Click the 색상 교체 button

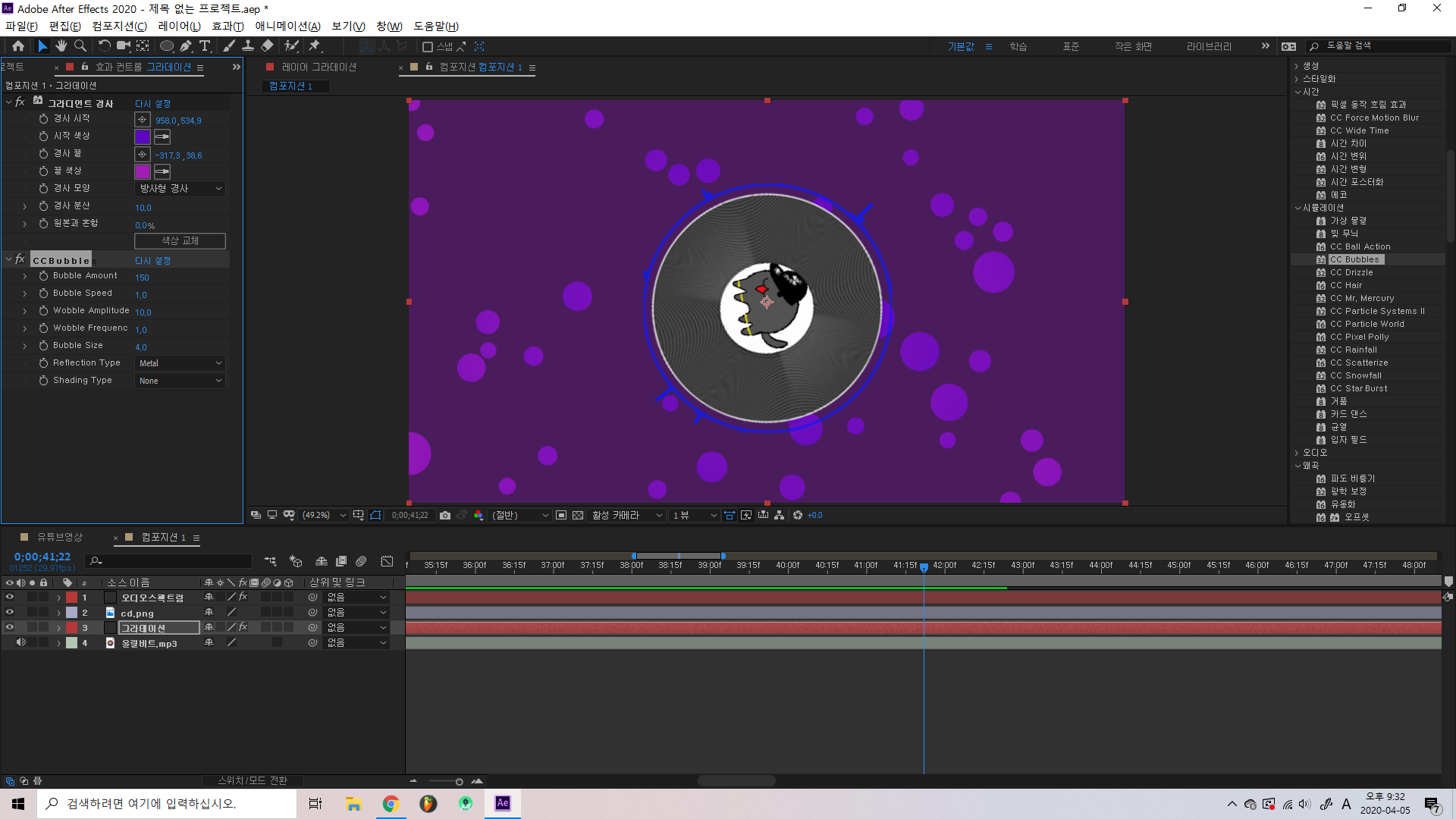pyautogui.click(x=180, y=241)
